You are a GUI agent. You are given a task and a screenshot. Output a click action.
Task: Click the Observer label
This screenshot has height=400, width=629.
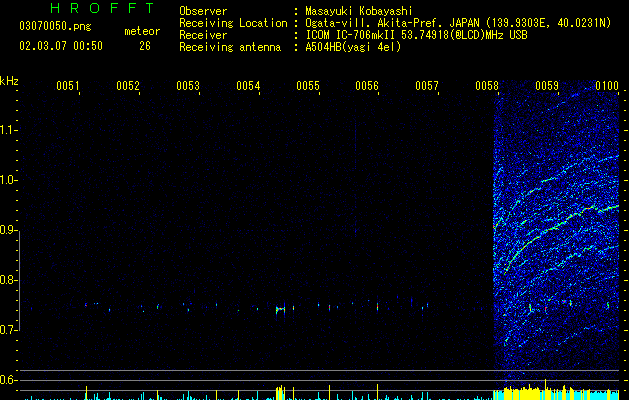[203, 11]
